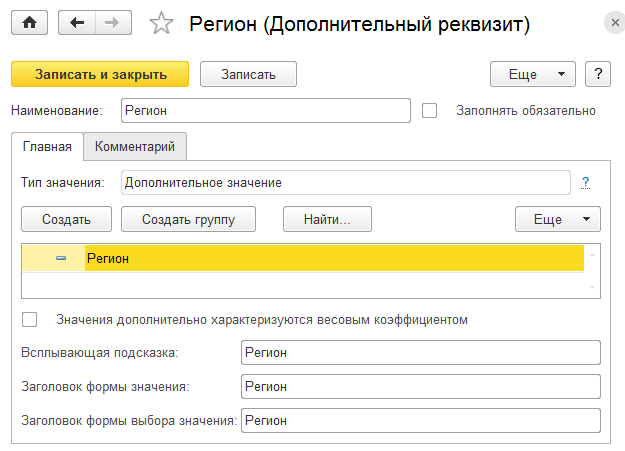
Task: Go back with the left arrow
Action: coord(77,23)
